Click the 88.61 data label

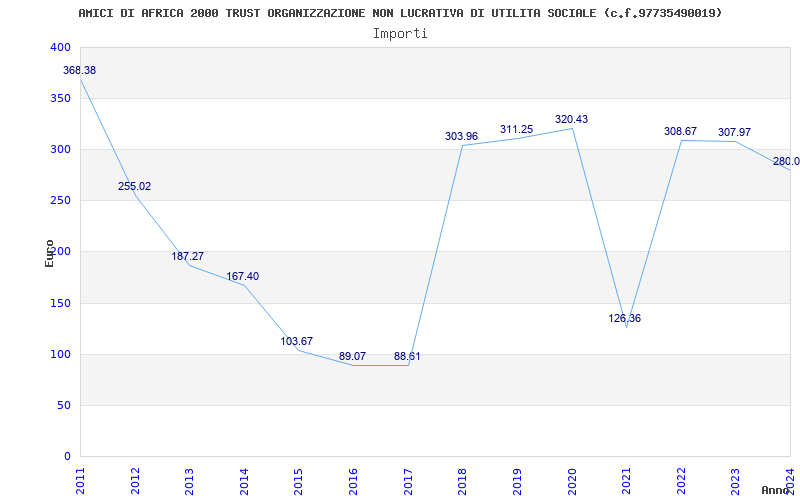[407, 356]
